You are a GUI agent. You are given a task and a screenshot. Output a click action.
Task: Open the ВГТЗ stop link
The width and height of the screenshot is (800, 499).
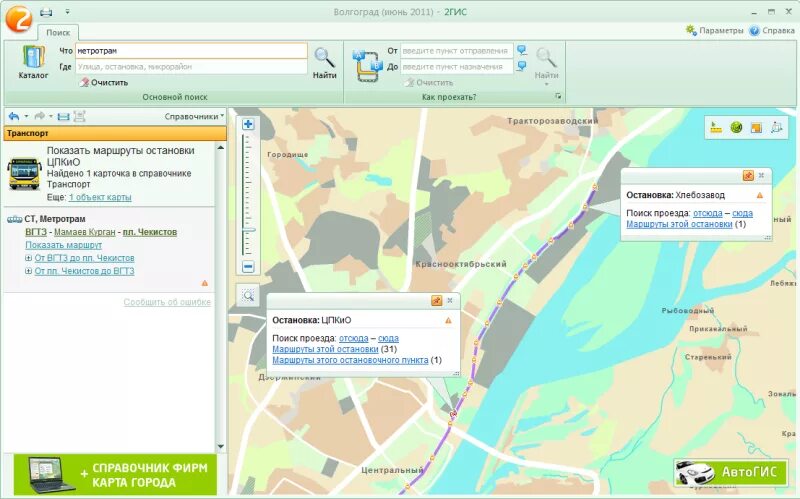coord(36,232)
